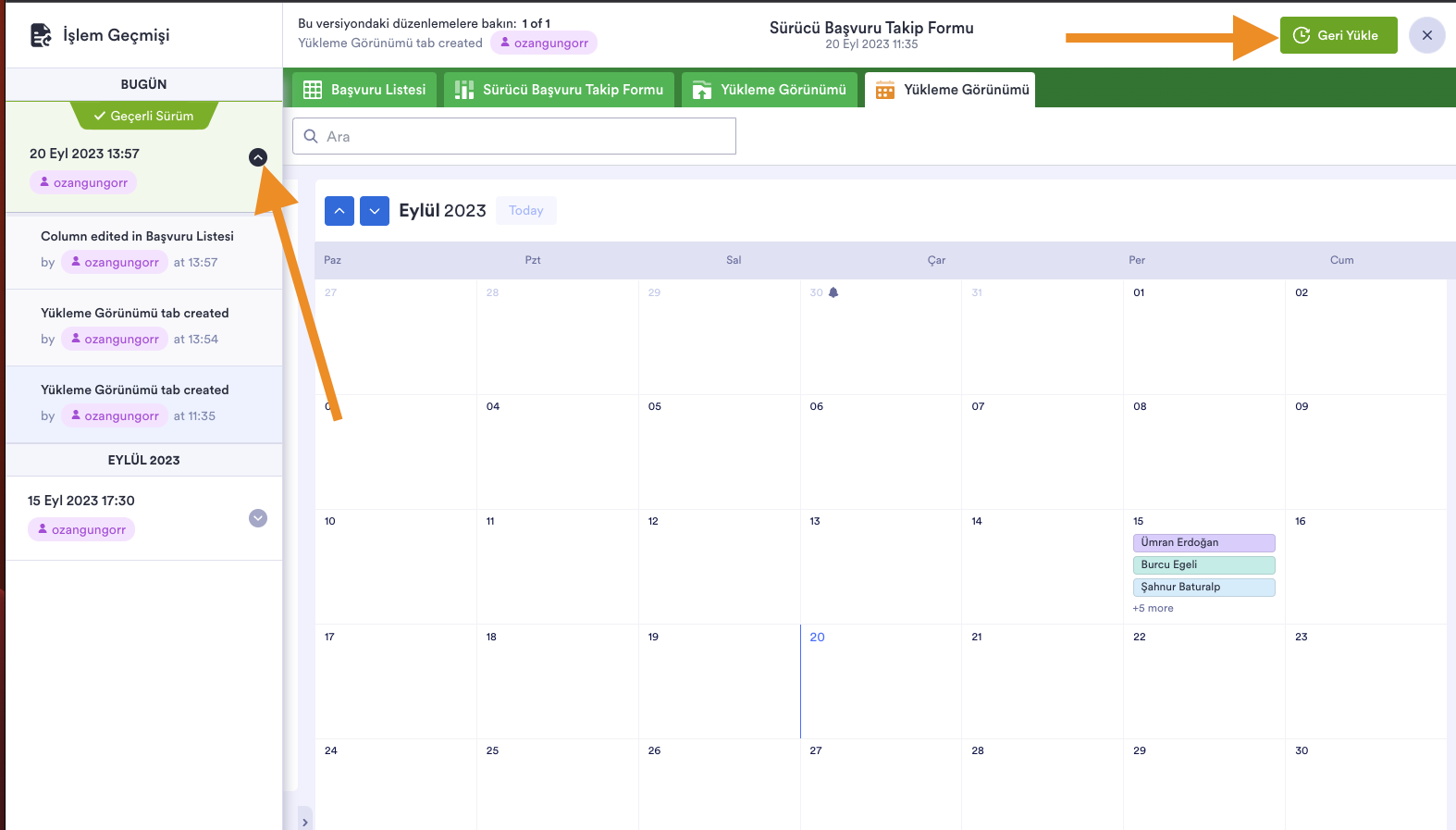Open the teal Burcu Egeli event
The image size is (1456, 830).
1203,565
